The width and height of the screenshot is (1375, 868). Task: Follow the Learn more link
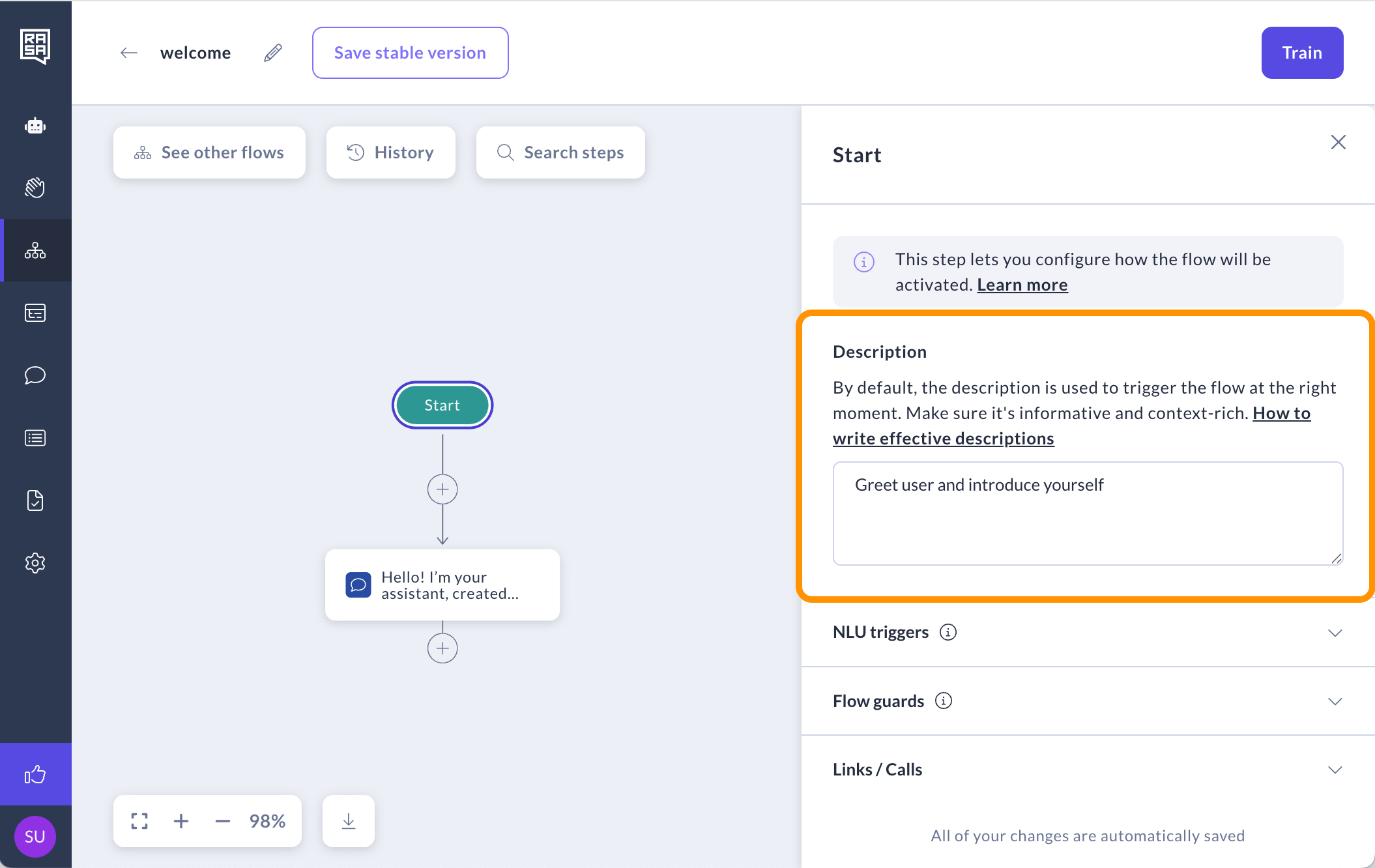(1022, 285)
